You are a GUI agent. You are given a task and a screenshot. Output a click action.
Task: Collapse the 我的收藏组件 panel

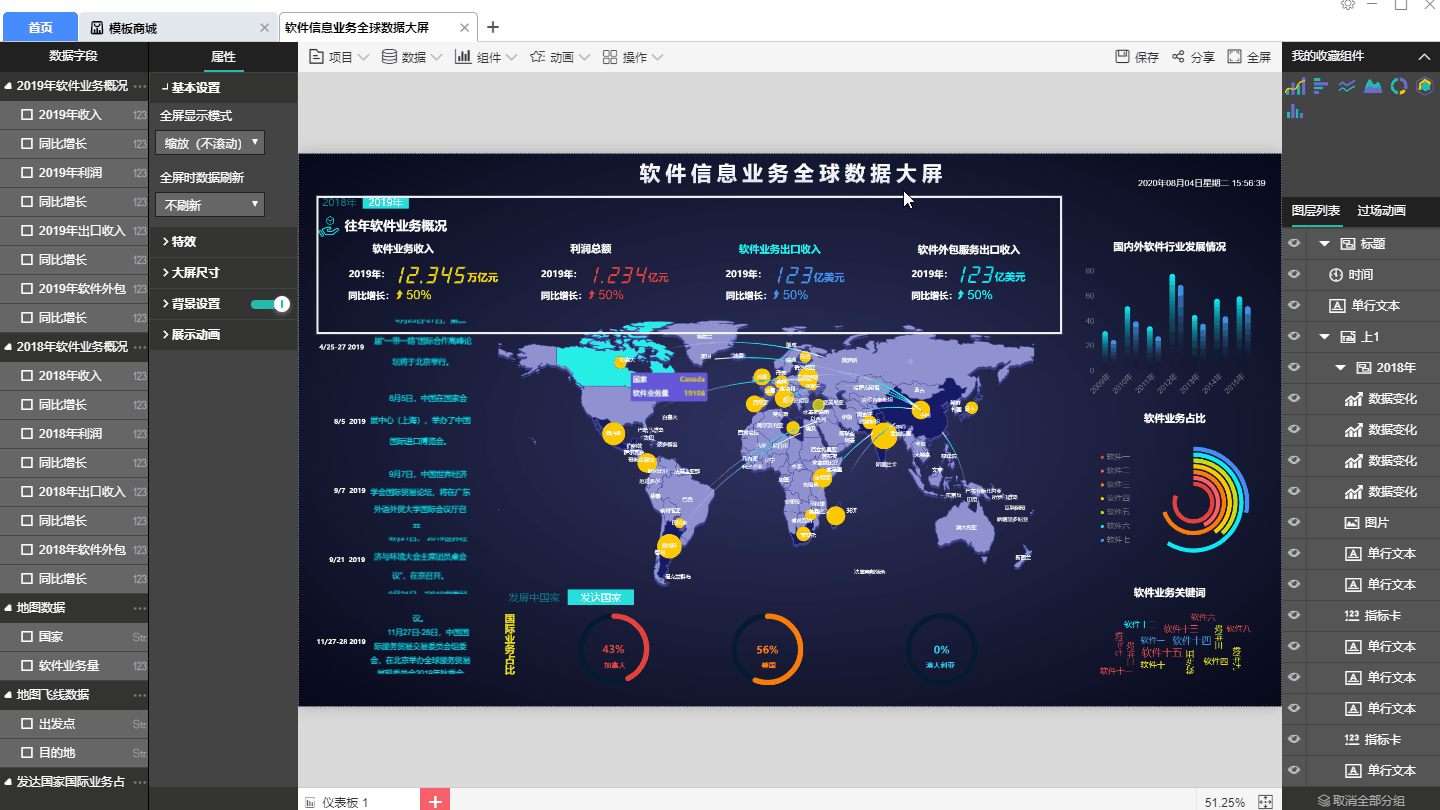click(x=1424, y=57)
